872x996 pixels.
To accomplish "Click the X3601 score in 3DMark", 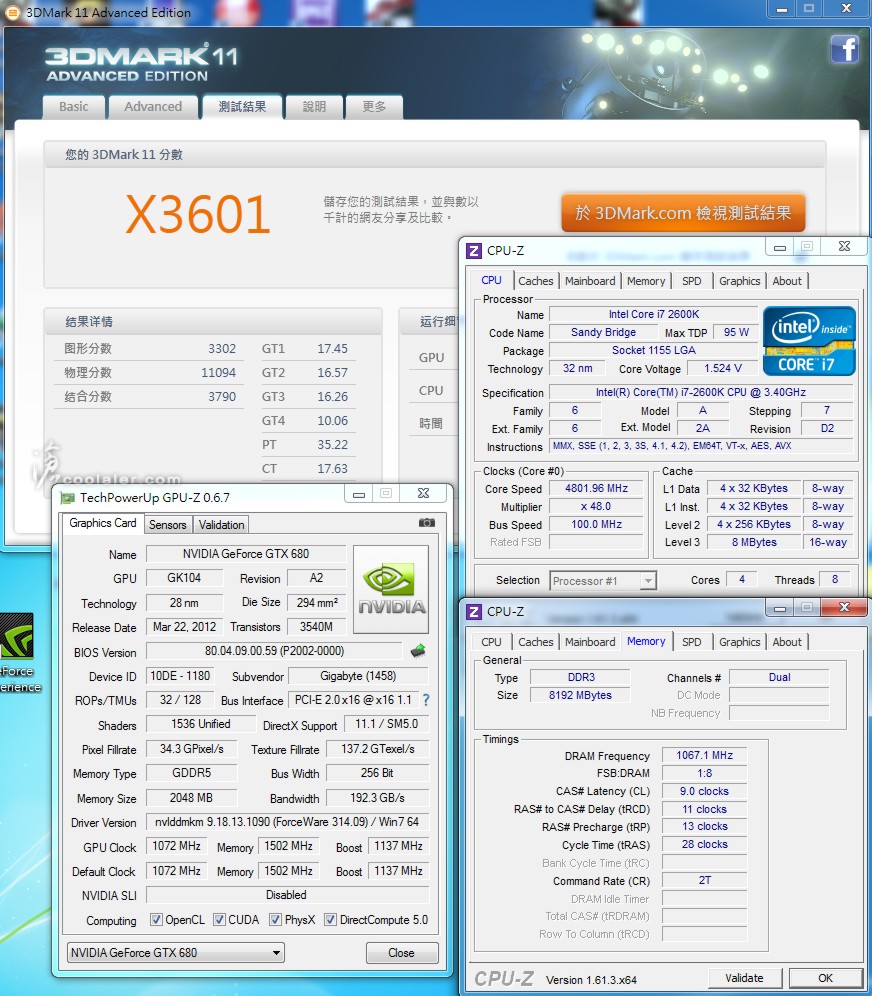I will (198, 214).
